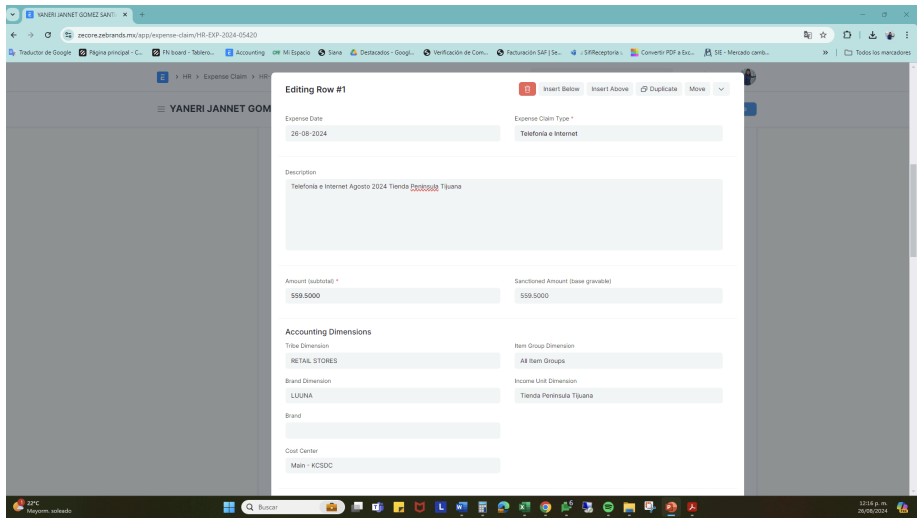Click the Duplicate row button
The width and height of the screenshot is (922, 524).
[x=658, y=89]
